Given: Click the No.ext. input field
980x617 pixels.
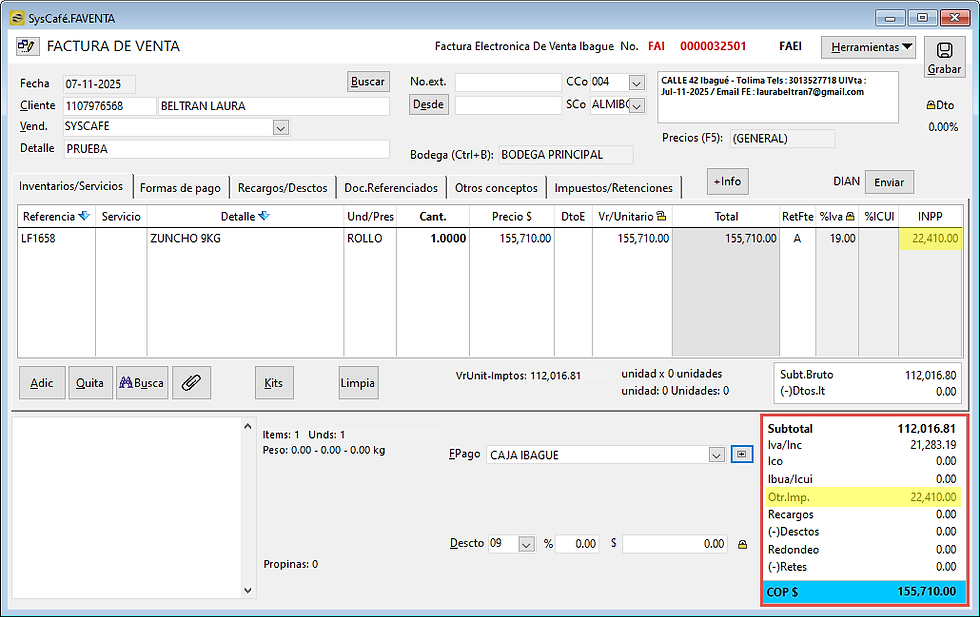Looking at the screenshot, I should (x=508, y=82).
